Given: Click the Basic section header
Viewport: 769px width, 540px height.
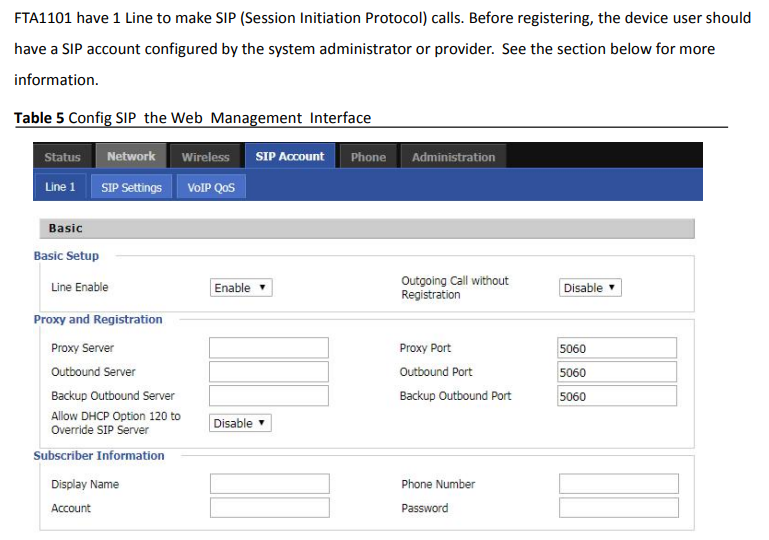Looking at the screenshot, I should point(367,229).
